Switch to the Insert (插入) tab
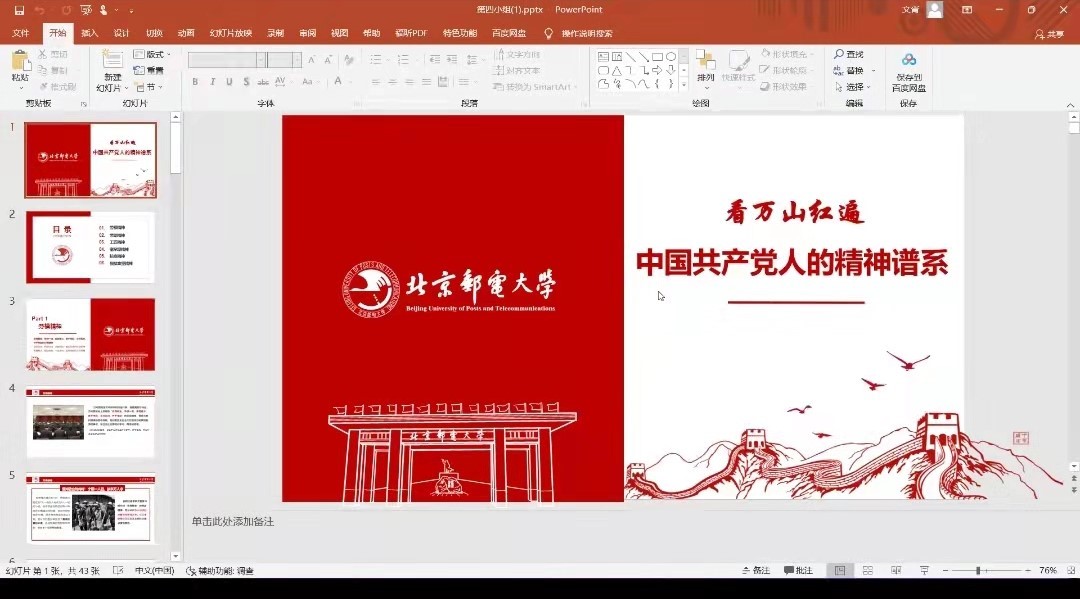The height and width of the screenshot is (599, 1080). coord(90,33)
